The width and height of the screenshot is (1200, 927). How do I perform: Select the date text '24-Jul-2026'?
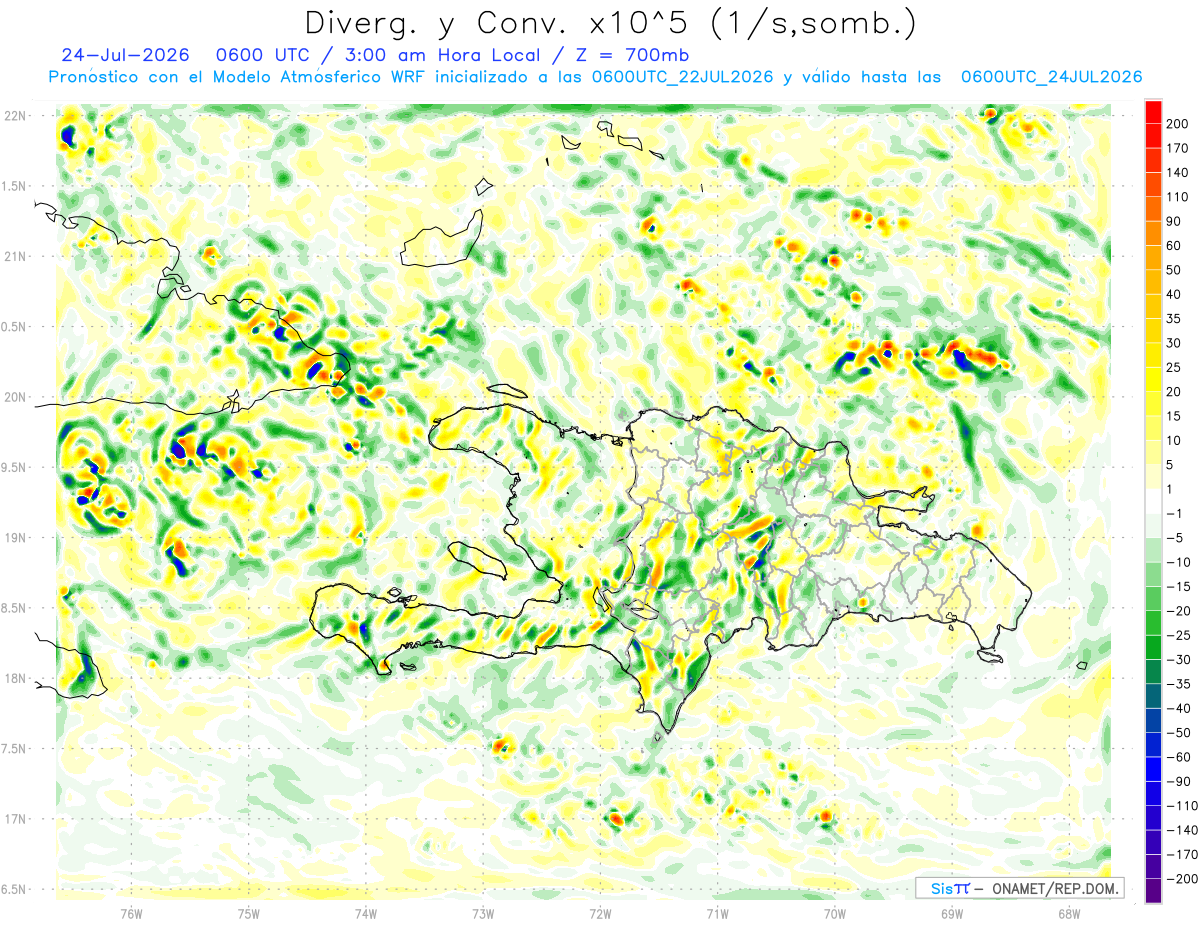(x=126, y=55)
